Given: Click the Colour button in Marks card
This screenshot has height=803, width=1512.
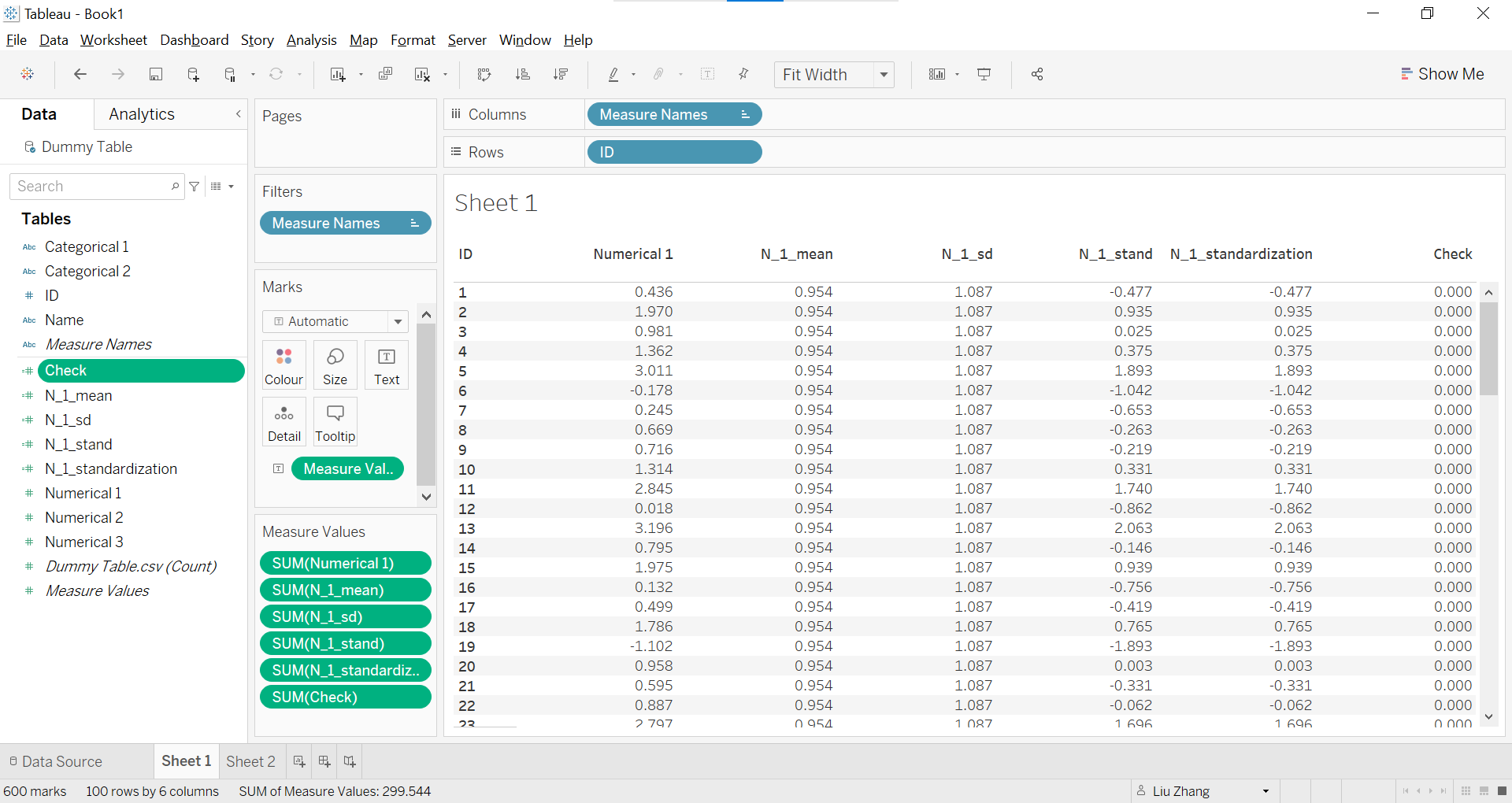Looking at the screenshot, I should [283, 365].
